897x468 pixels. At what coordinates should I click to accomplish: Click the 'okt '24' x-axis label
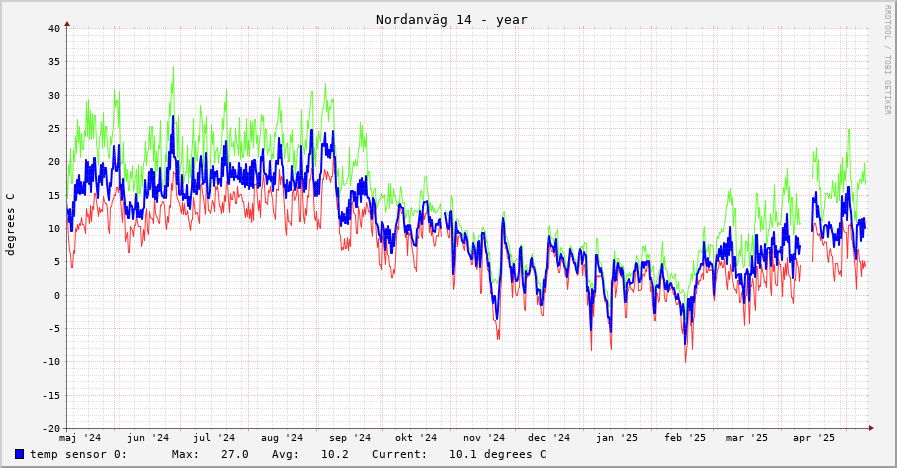[416, 438]
